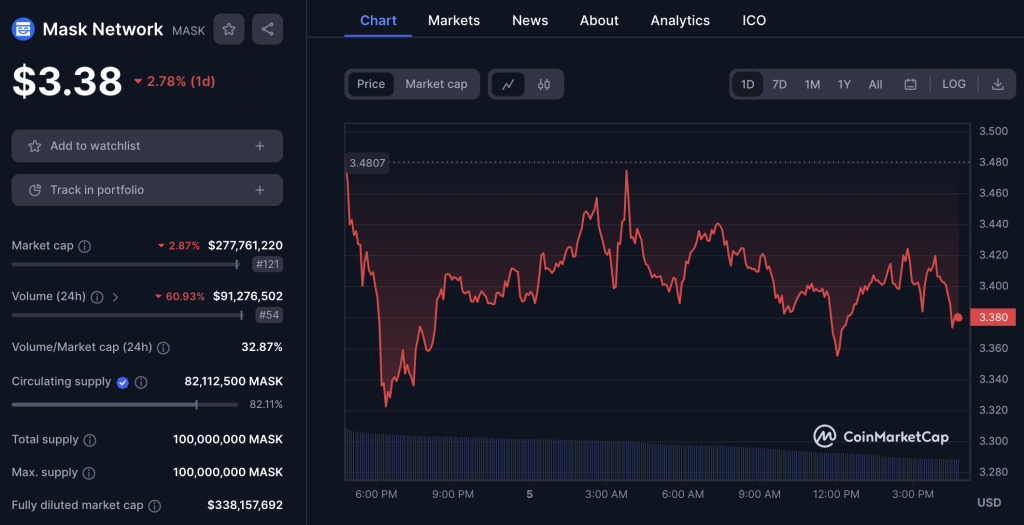Click Volume (24h) info icon
Screen dimensions: 1024x525
click(x=97, y=297)
